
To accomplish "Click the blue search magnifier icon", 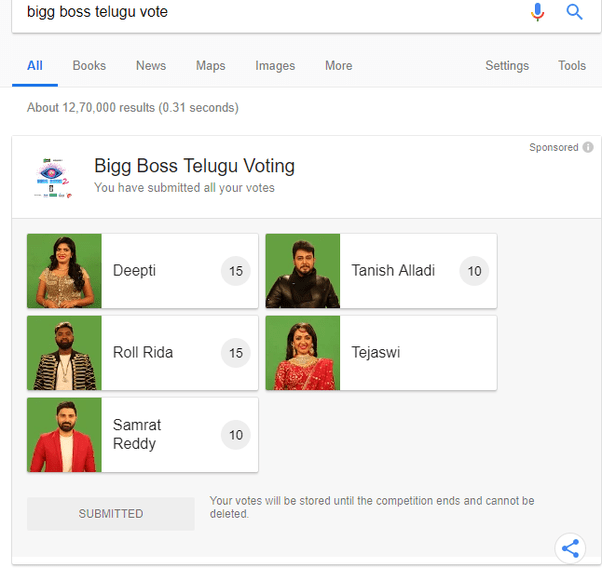I will [574, 12].
